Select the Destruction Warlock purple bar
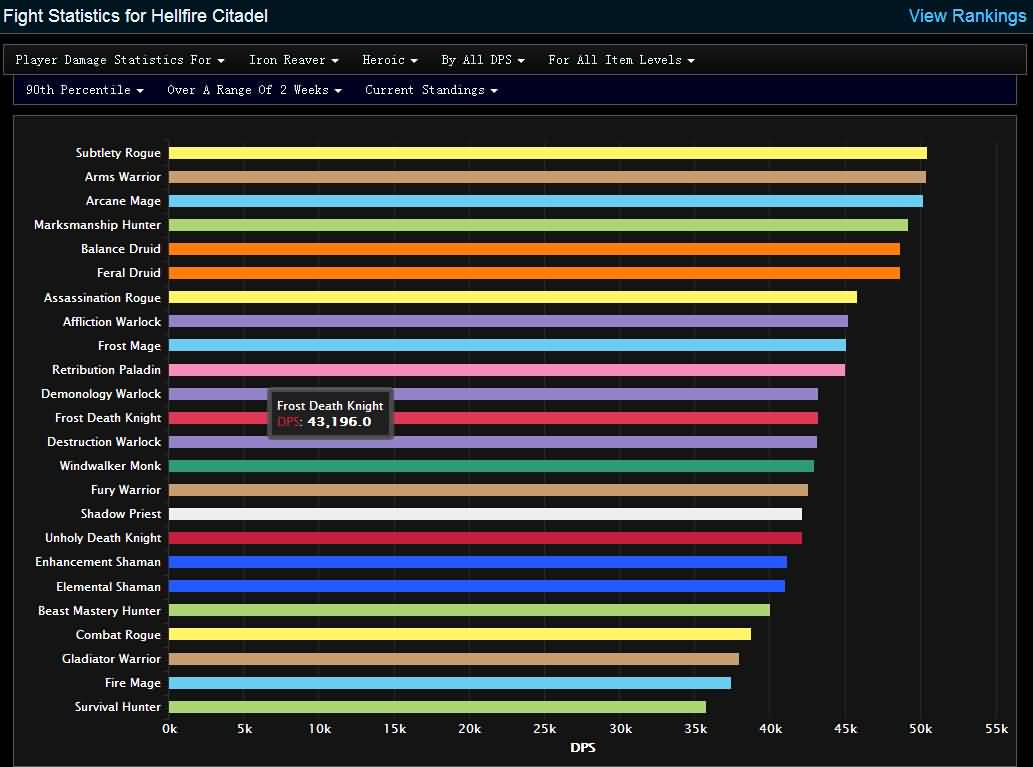 493,441
